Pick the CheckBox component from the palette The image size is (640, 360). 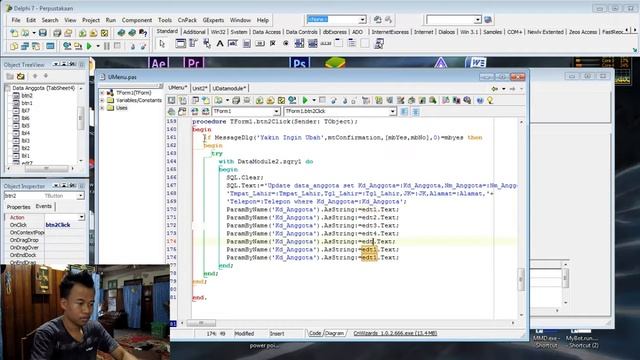pos(273,44)
